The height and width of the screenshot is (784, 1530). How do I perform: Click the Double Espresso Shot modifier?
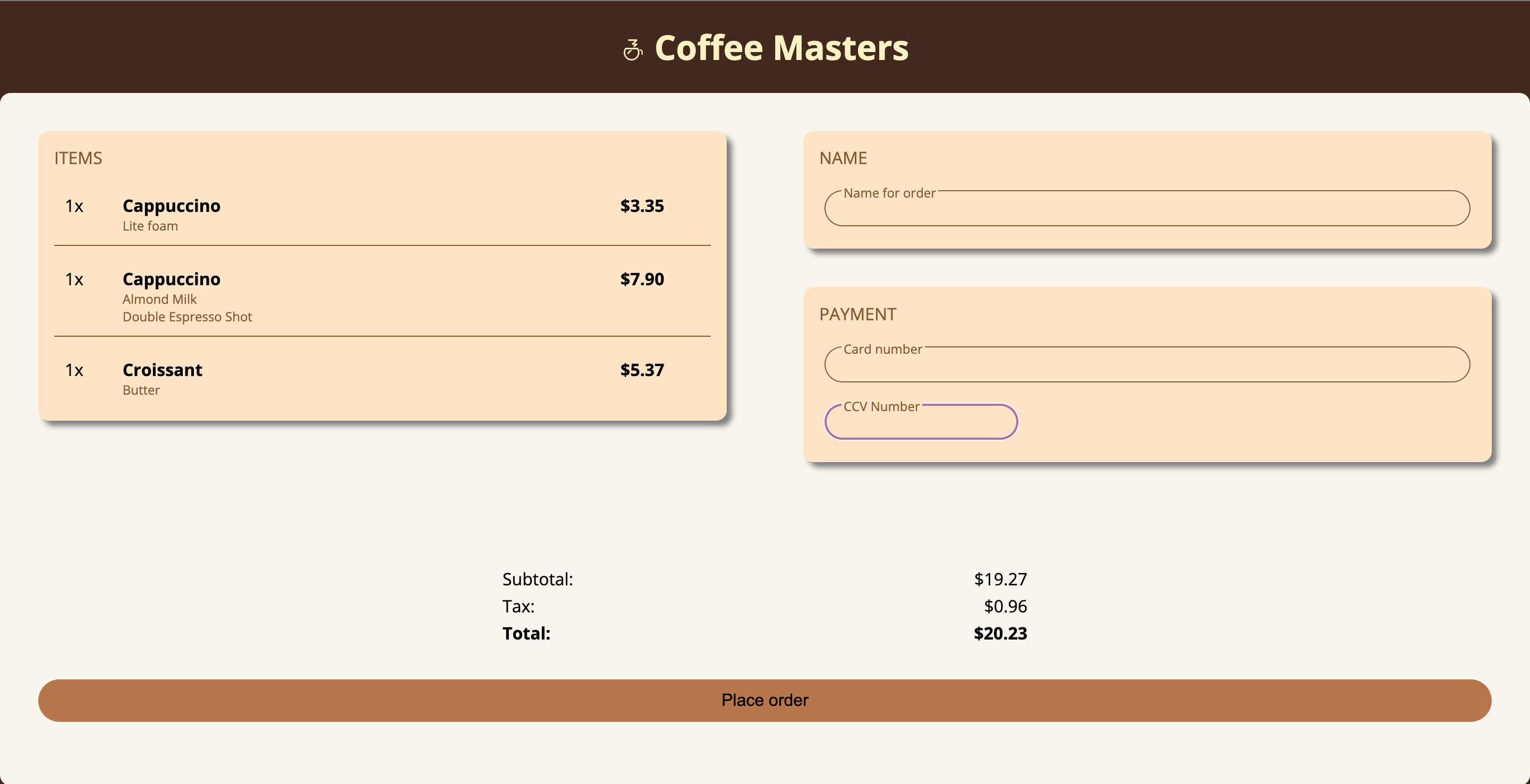(x=187, y=317)
